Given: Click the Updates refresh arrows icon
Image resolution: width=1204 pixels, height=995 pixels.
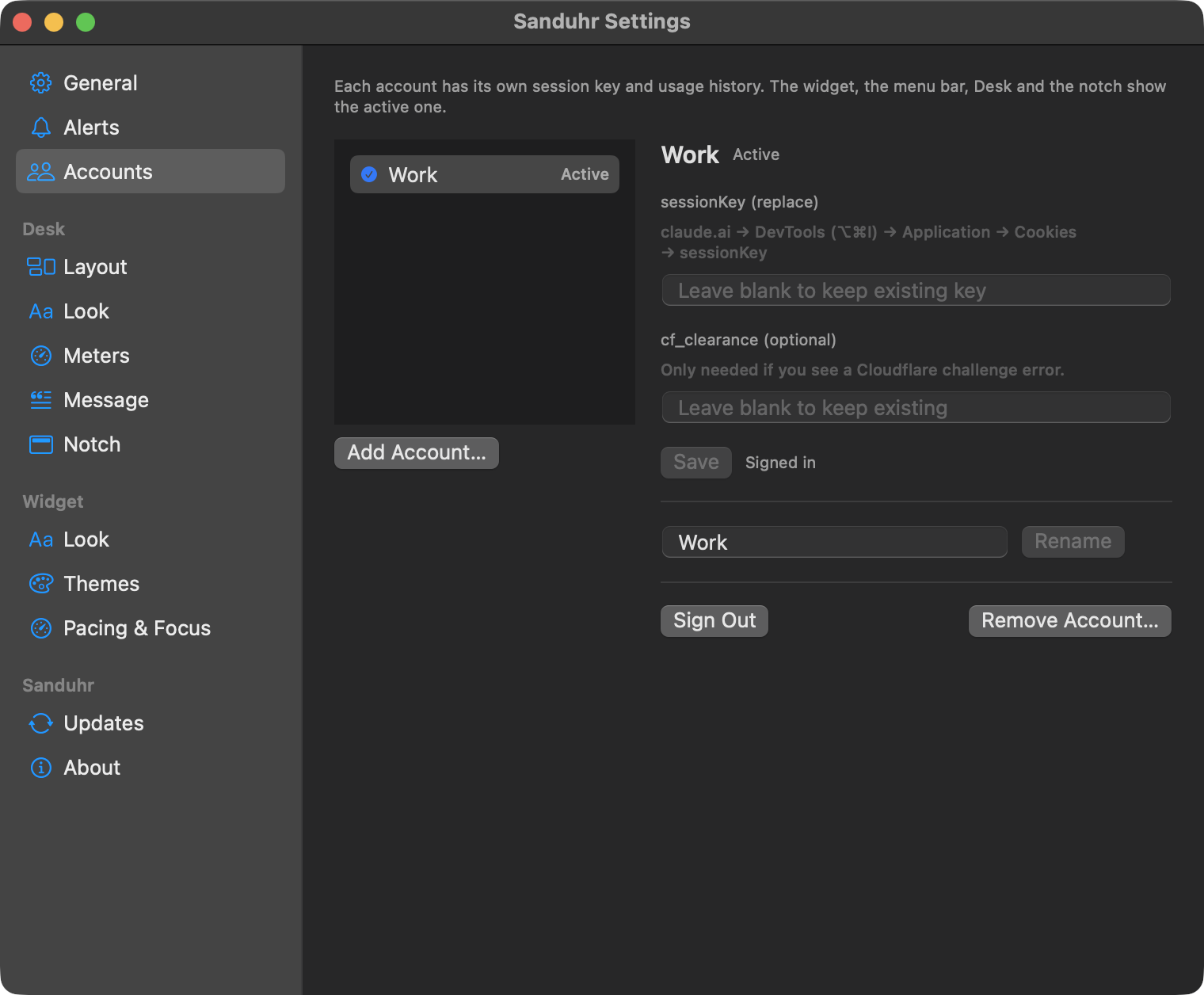Looking at the screenshot, I should click(41, 723).
